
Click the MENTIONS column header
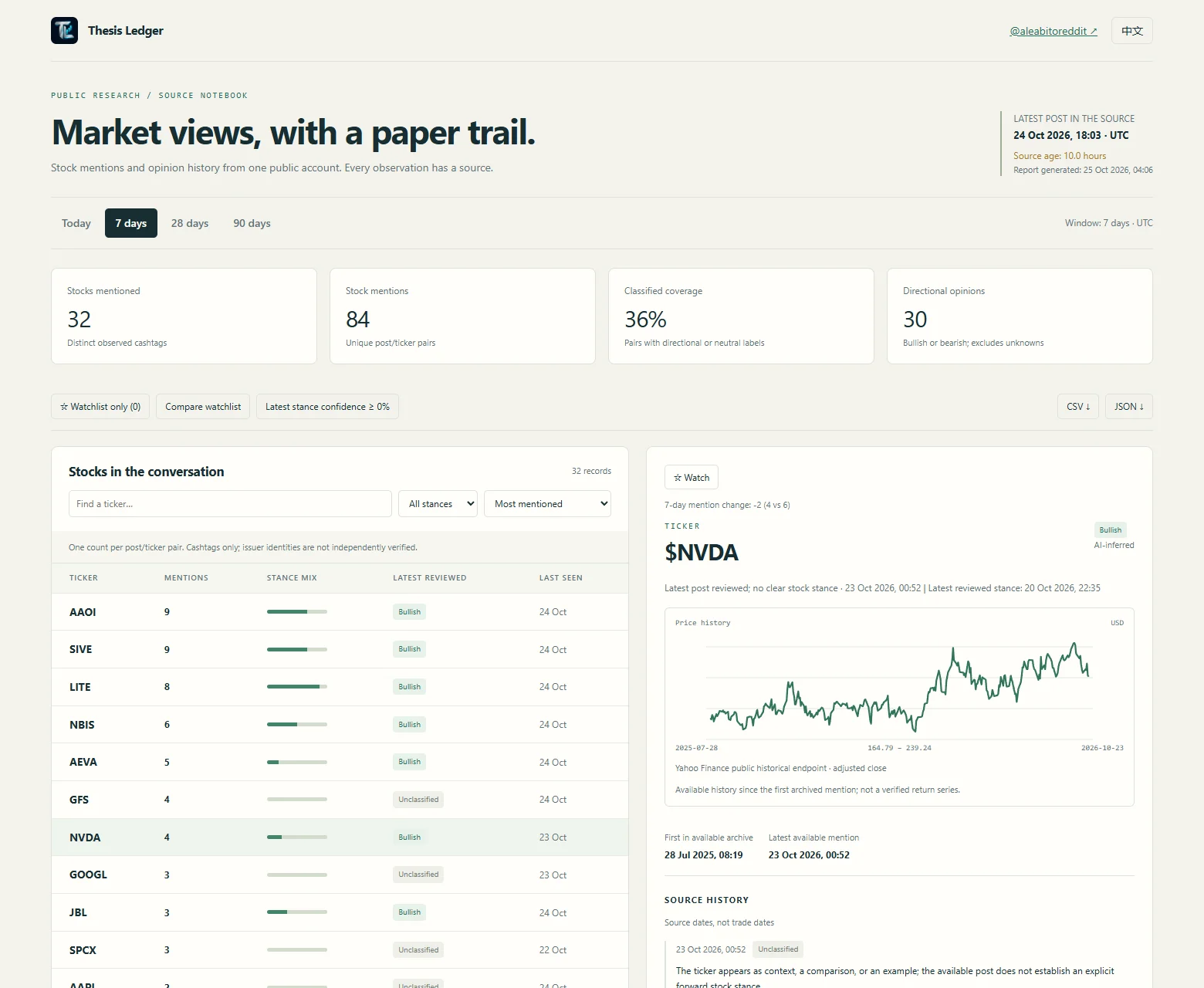click(186, 578)
